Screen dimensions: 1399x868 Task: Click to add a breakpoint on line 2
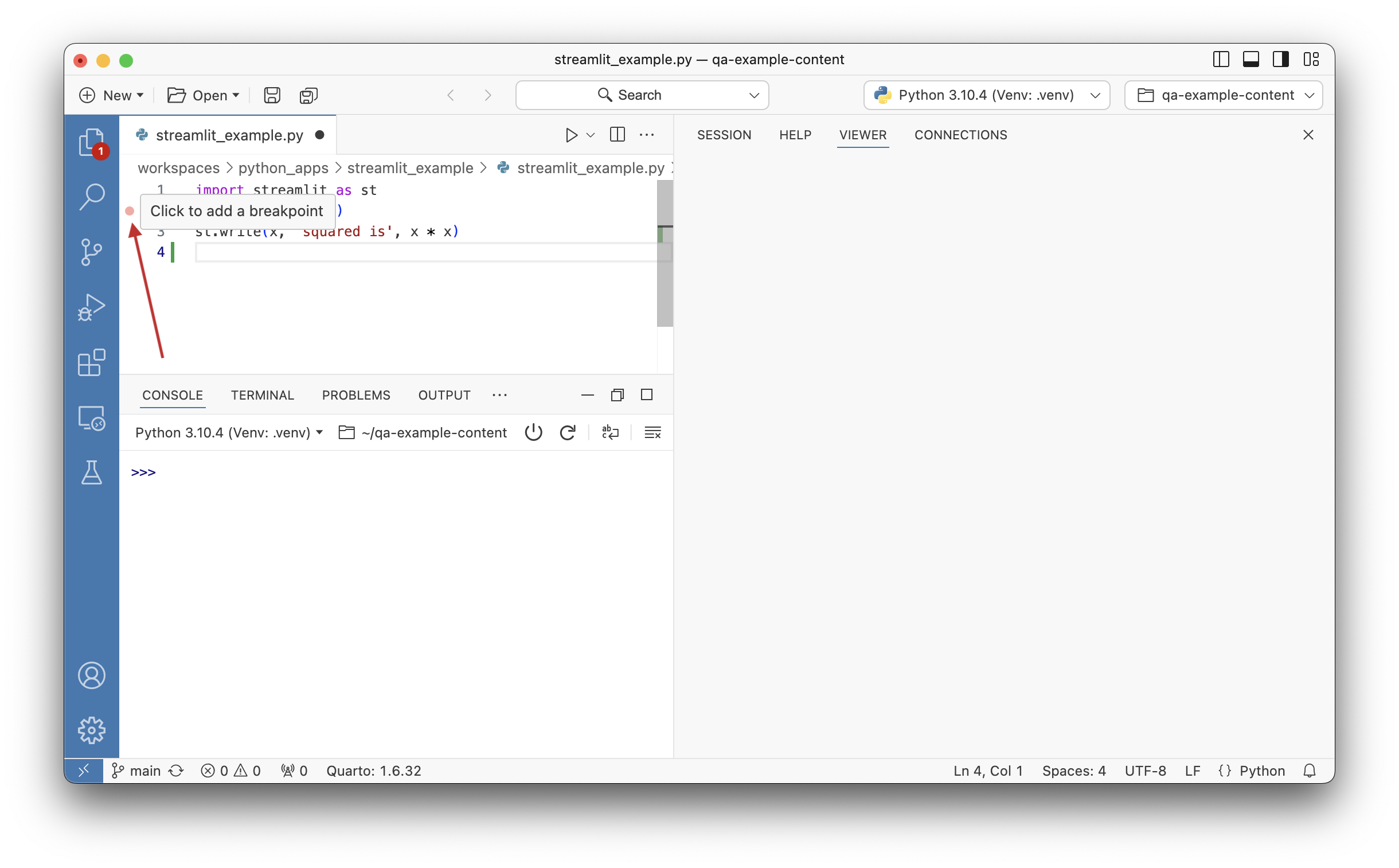coord(131,211)
